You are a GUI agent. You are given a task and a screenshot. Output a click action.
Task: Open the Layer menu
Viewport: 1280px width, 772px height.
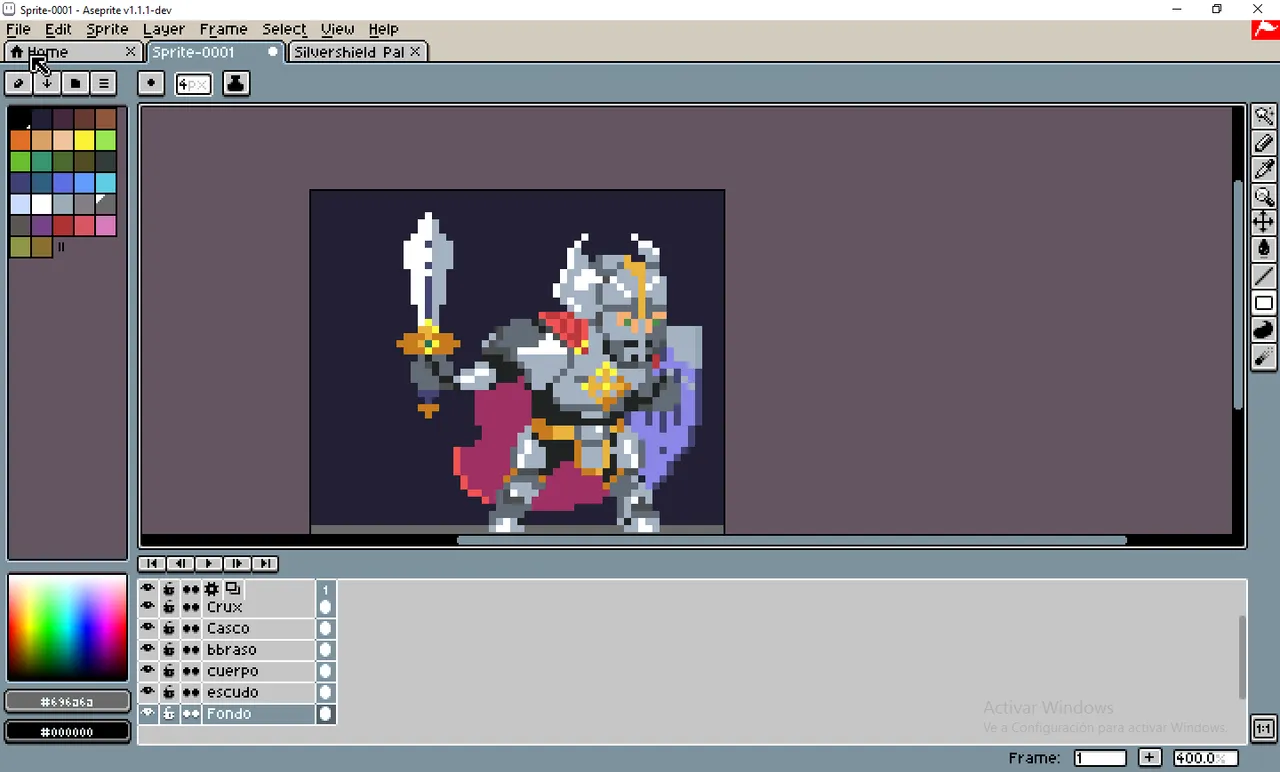164,29
